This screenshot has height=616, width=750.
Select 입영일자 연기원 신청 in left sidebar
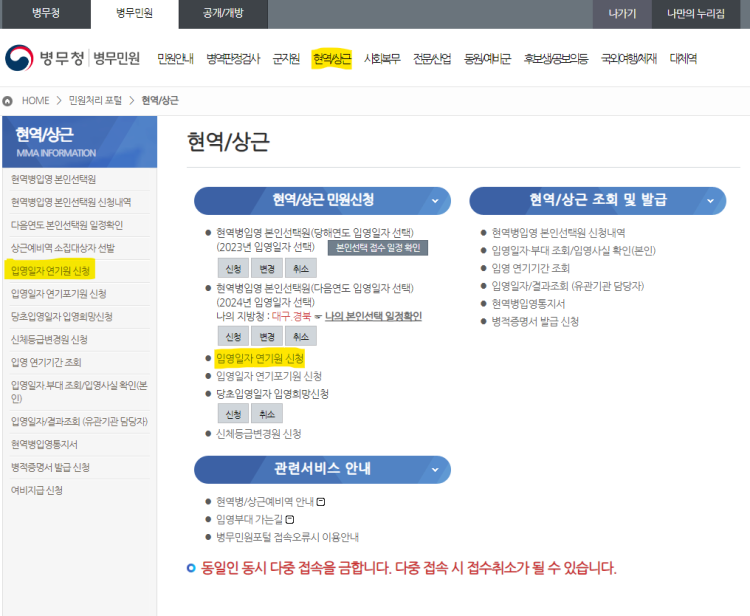(50, 271)
